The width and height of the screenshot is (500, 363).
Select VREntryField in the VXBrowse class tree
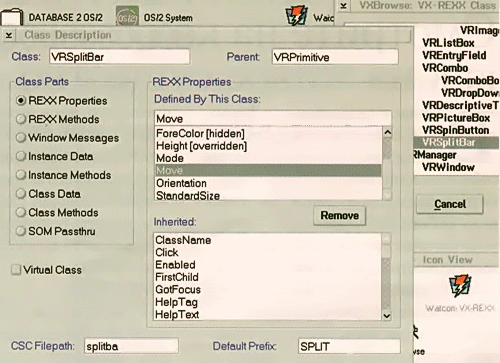(454, 55)
